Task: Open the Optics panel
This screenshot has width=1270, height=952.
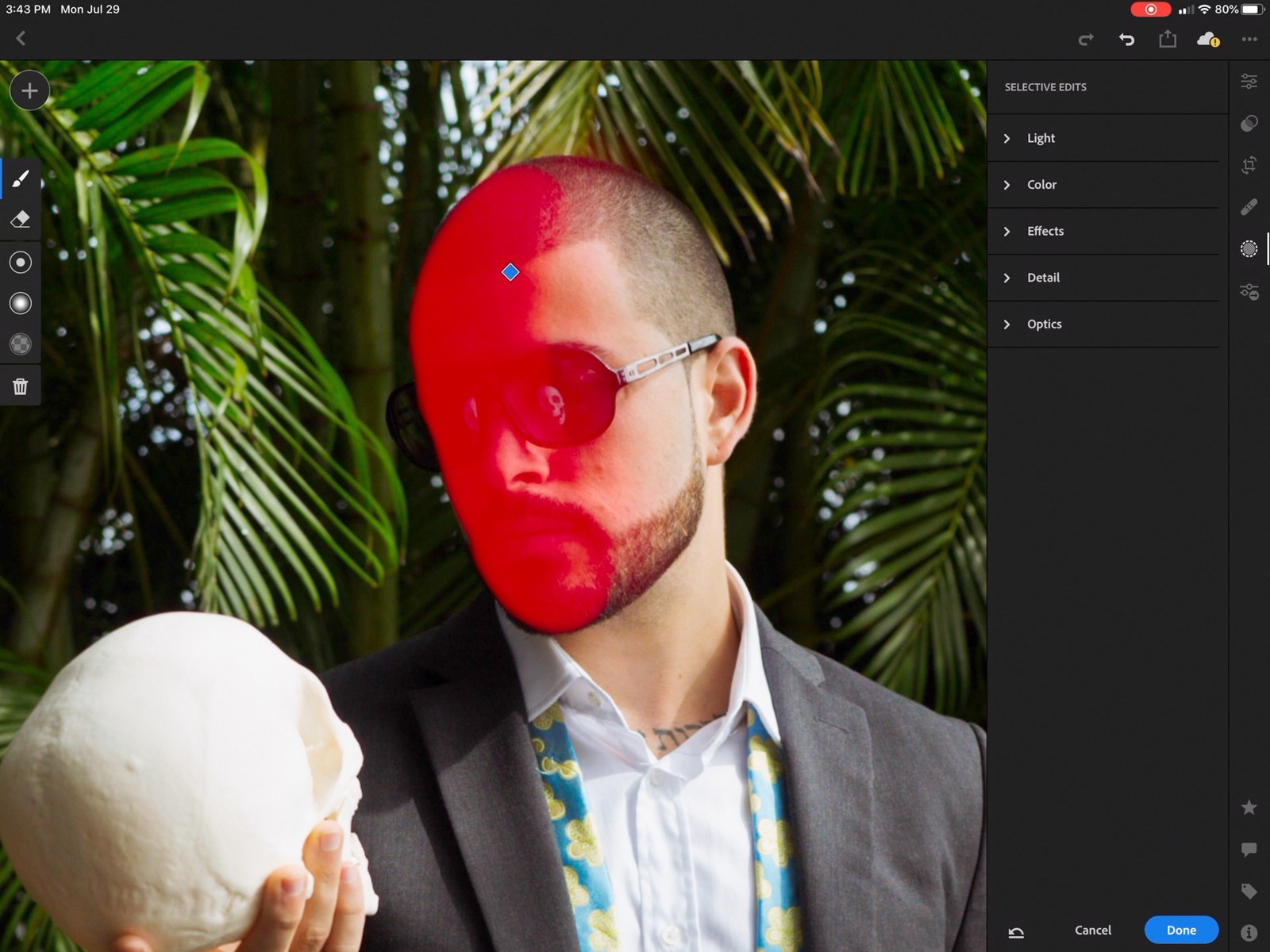Action: click(1044, 324)
